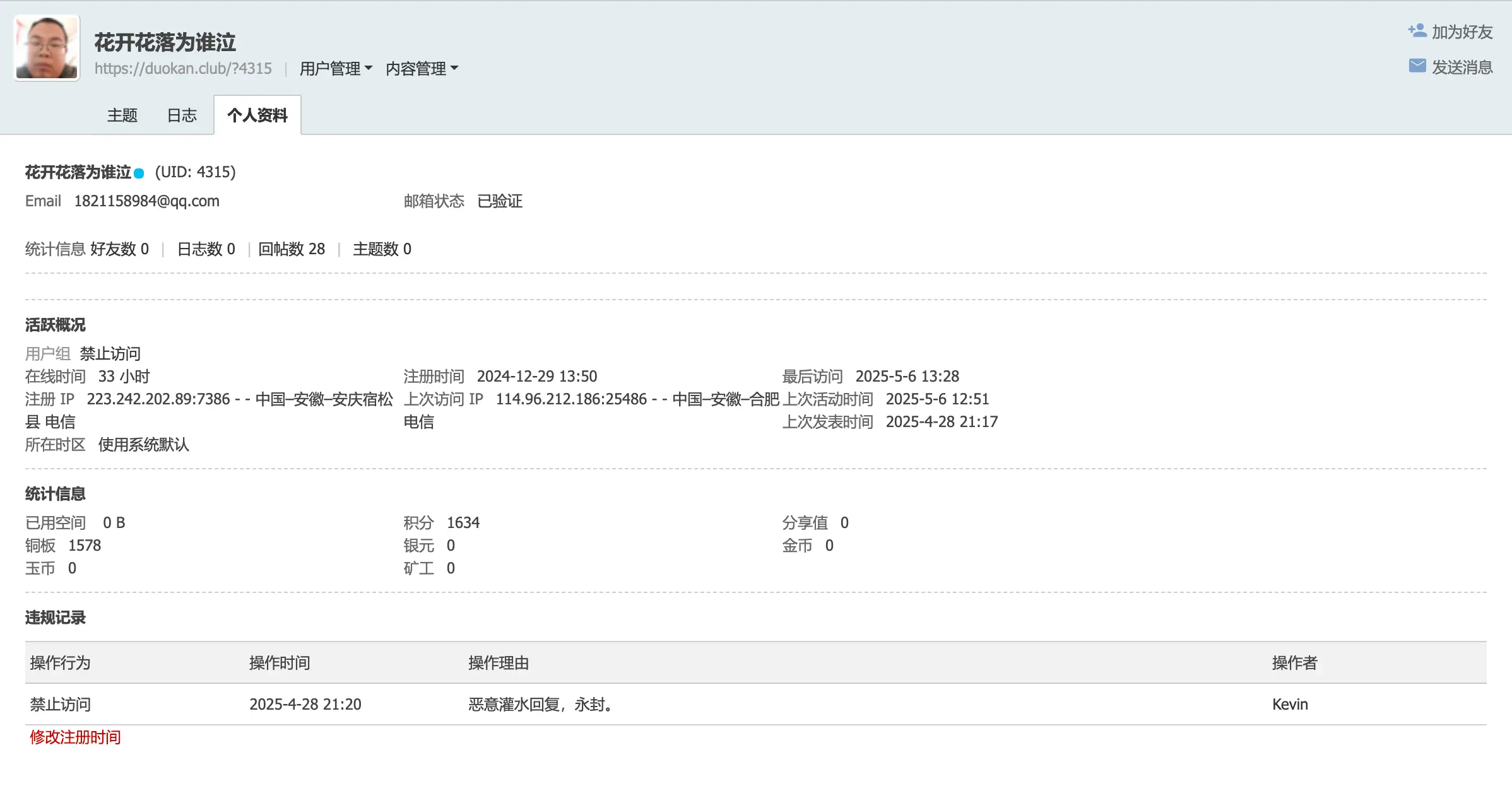
Task: Open the profile URL duokan.club/?4315
Action: coord(183,68)
